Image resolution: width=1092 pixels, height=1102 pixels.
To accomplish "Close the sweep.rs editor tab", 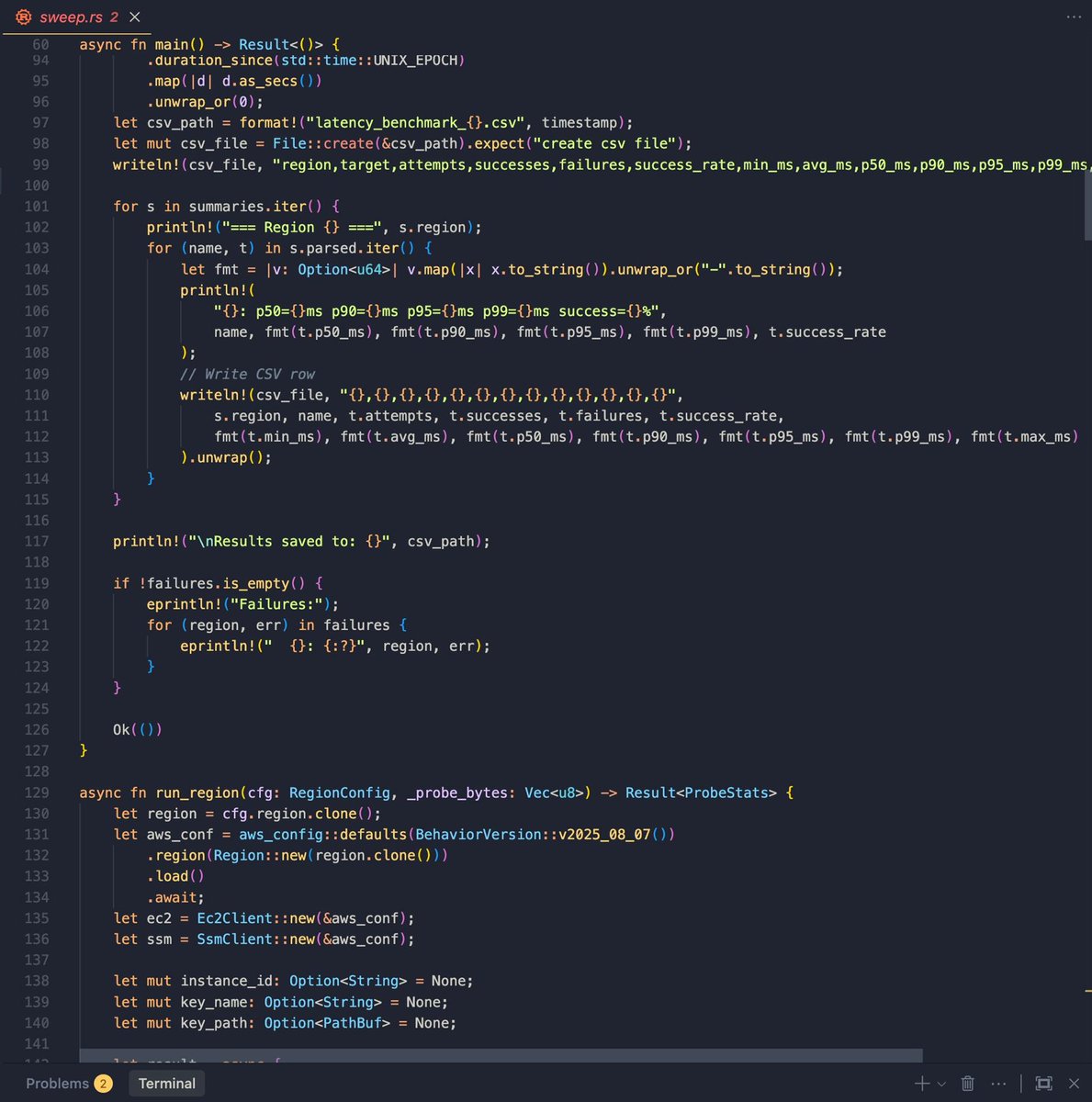I will [135, 17].
